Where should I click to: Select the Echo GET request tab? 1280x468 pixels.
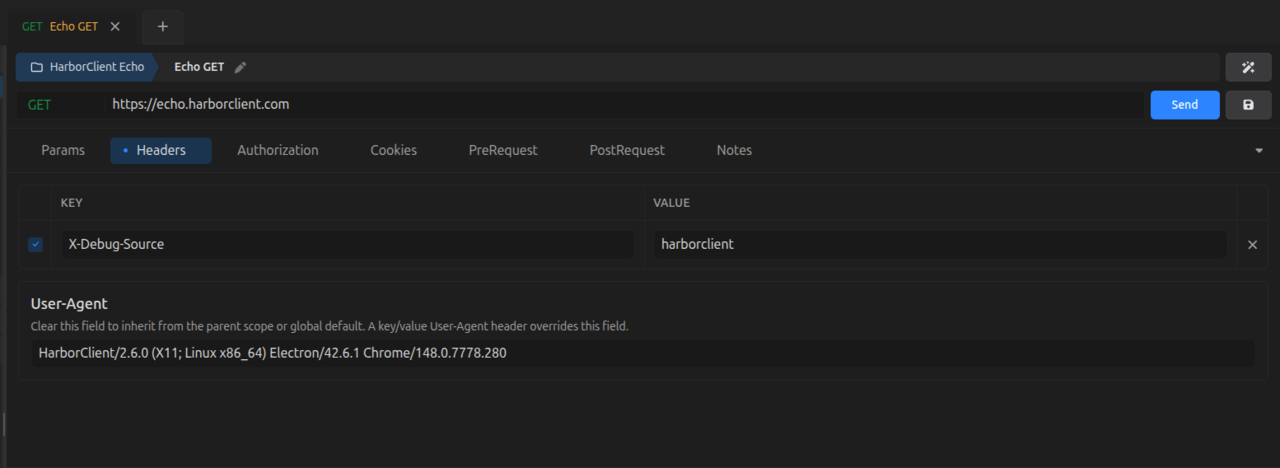click(72, 27)
